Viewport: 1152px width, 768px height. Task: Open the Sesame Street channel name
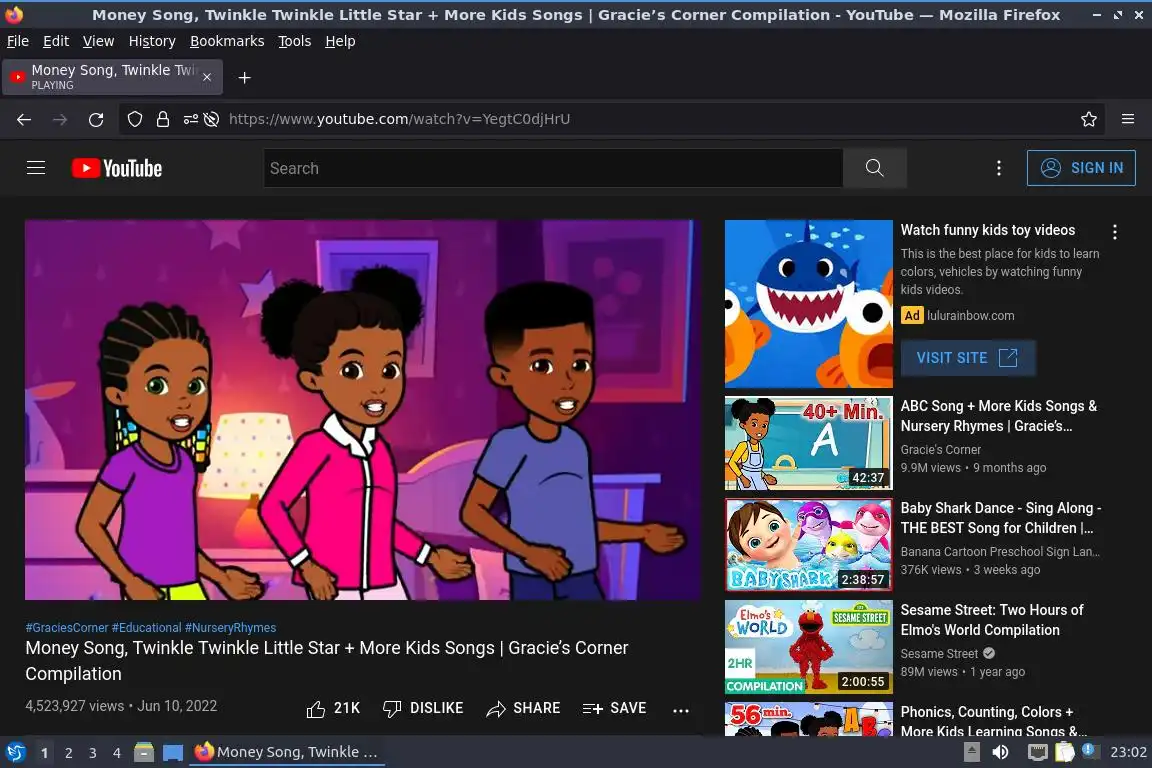pos(939,653)
